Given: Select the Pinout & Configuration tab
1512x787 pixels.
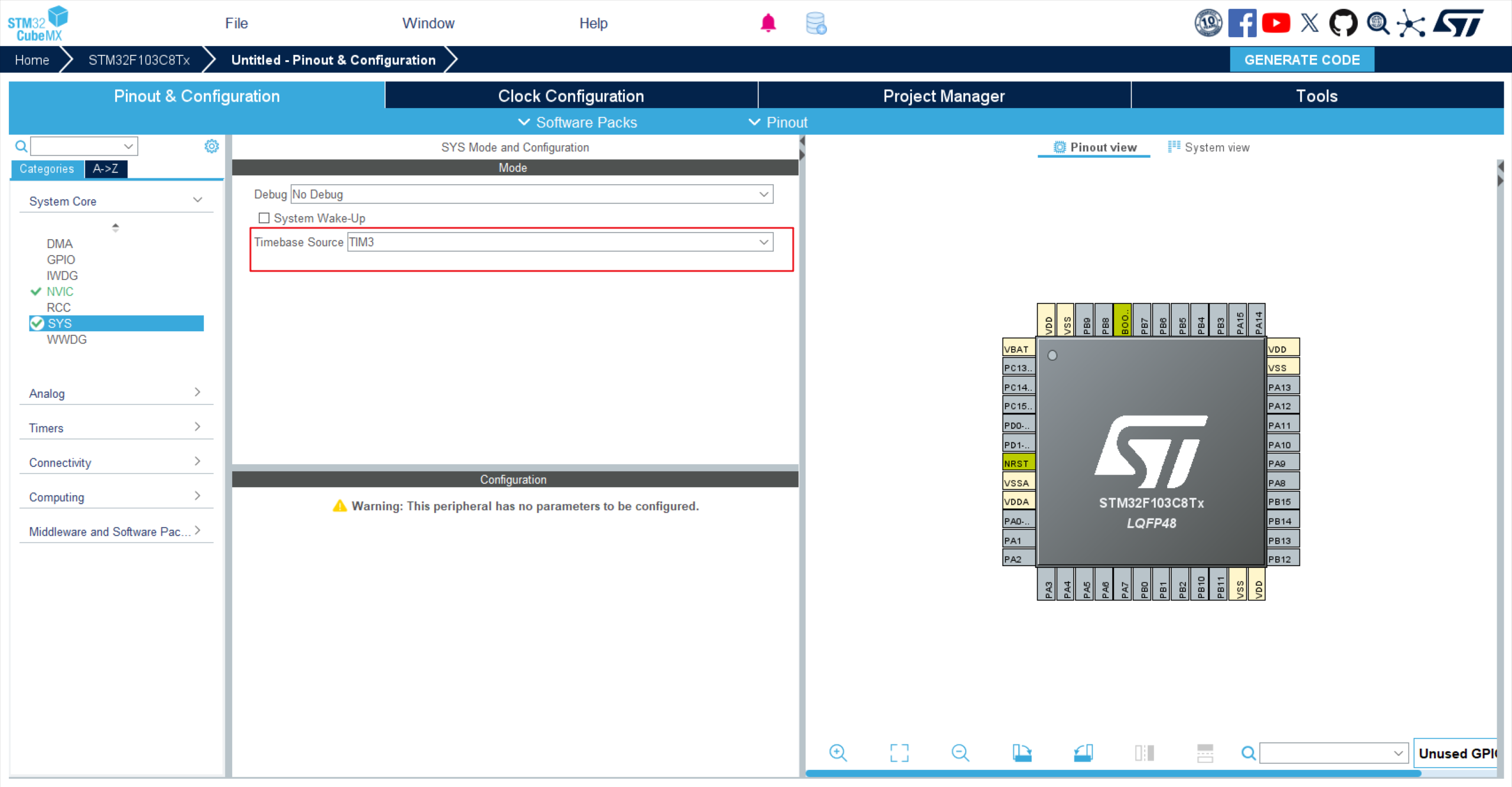Looking at the screenshot, I should (x=197, y=96).
